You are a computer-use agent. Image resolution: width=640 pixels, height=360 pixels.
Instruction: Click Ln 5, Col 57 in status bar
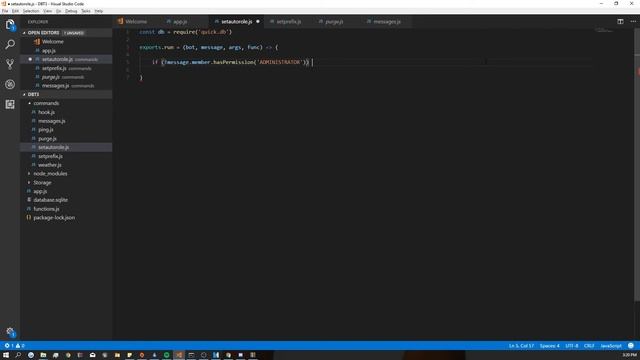[x=521, y=346]
